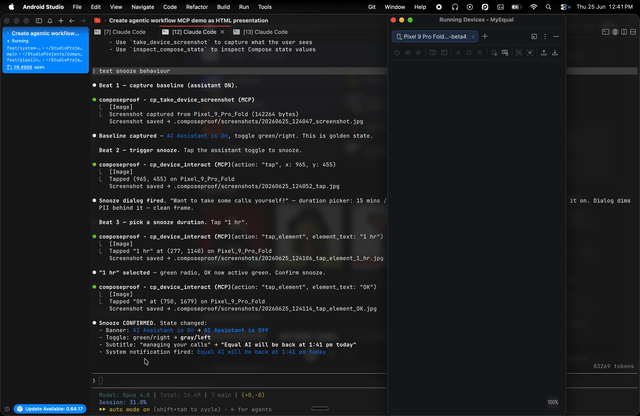This screenshot has height=416, width=640.
Task: Click the red folder icon beside the title
Action: [97, 20]
